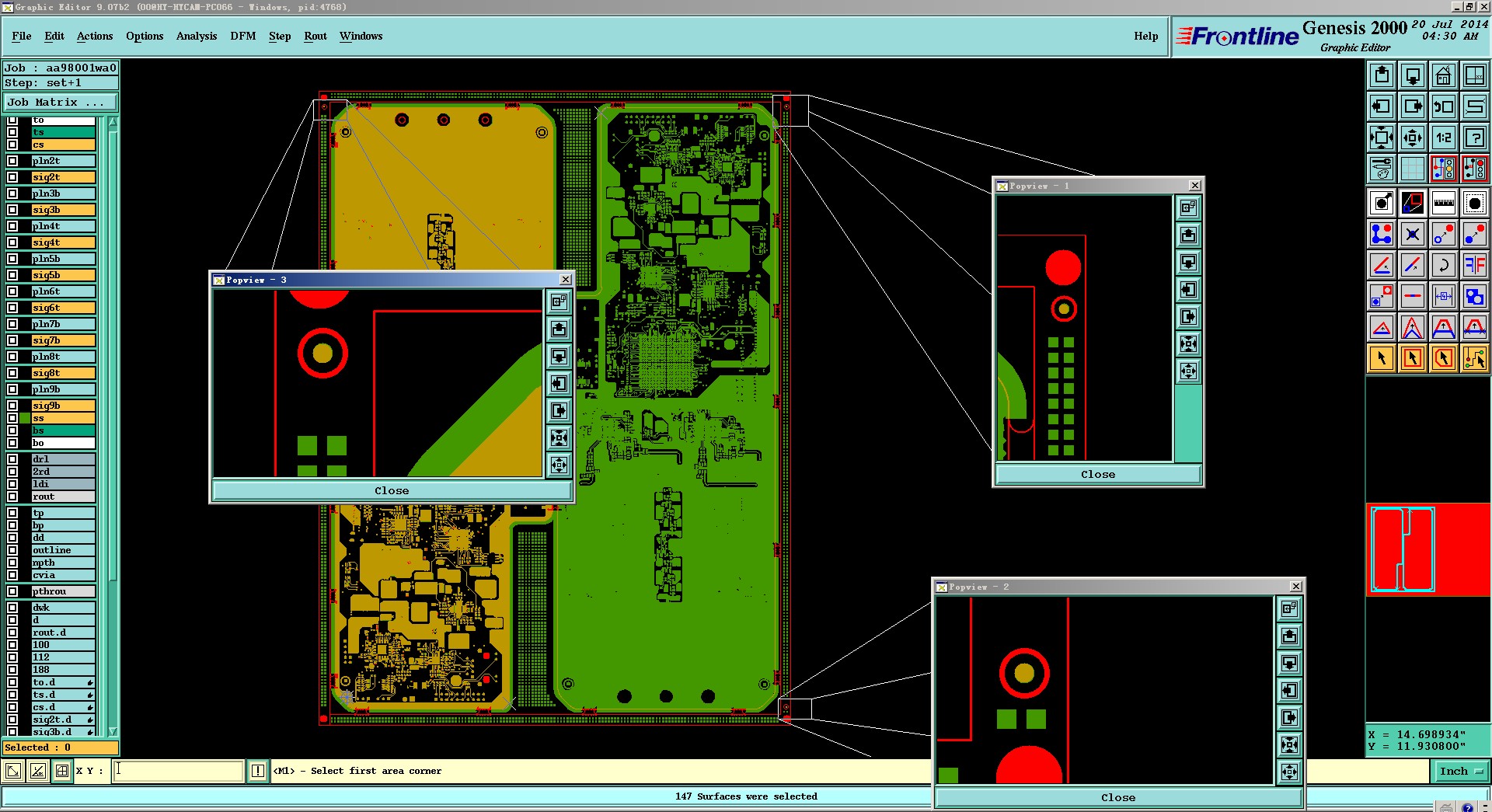This screenshot has height=812, width=1492.
Task: Toggle the checkbox for layer pln2t
Action: pyautogui.click(x=12, y=161)
